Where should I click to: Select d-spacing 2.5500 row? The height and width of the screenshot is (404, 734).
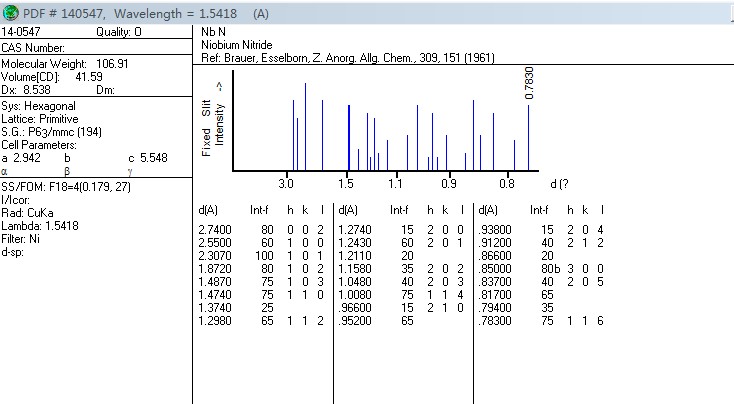(x=261, y=243)
